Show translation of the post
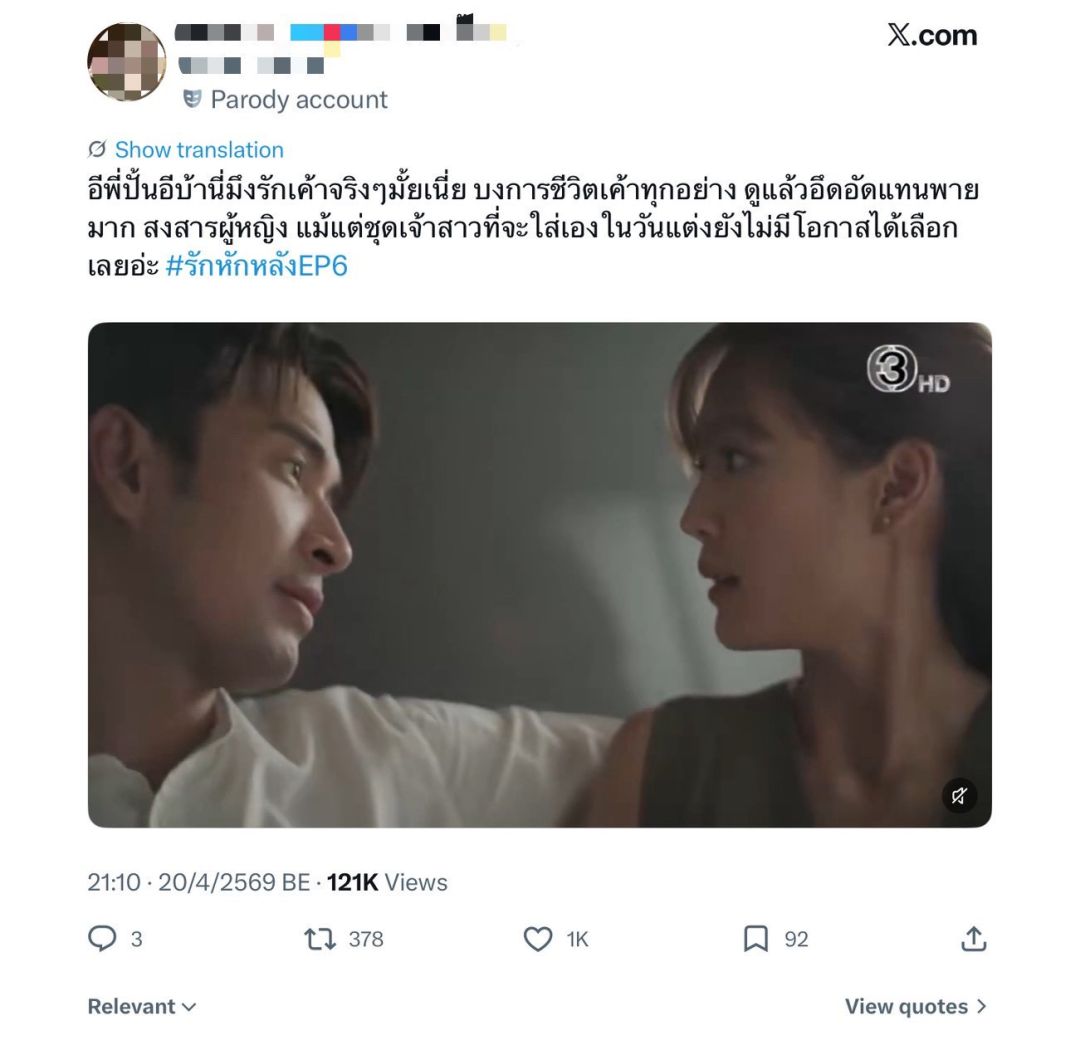 (199, 149)
